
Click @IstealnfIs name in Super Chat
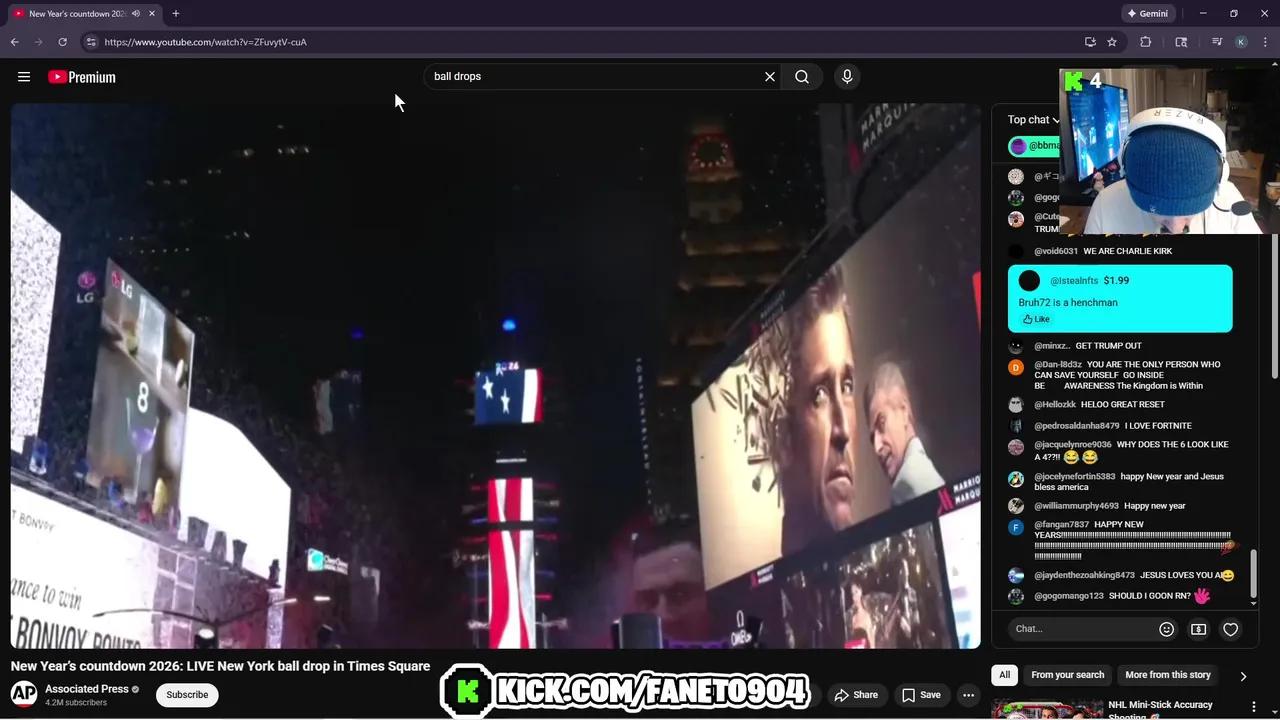1074,281
